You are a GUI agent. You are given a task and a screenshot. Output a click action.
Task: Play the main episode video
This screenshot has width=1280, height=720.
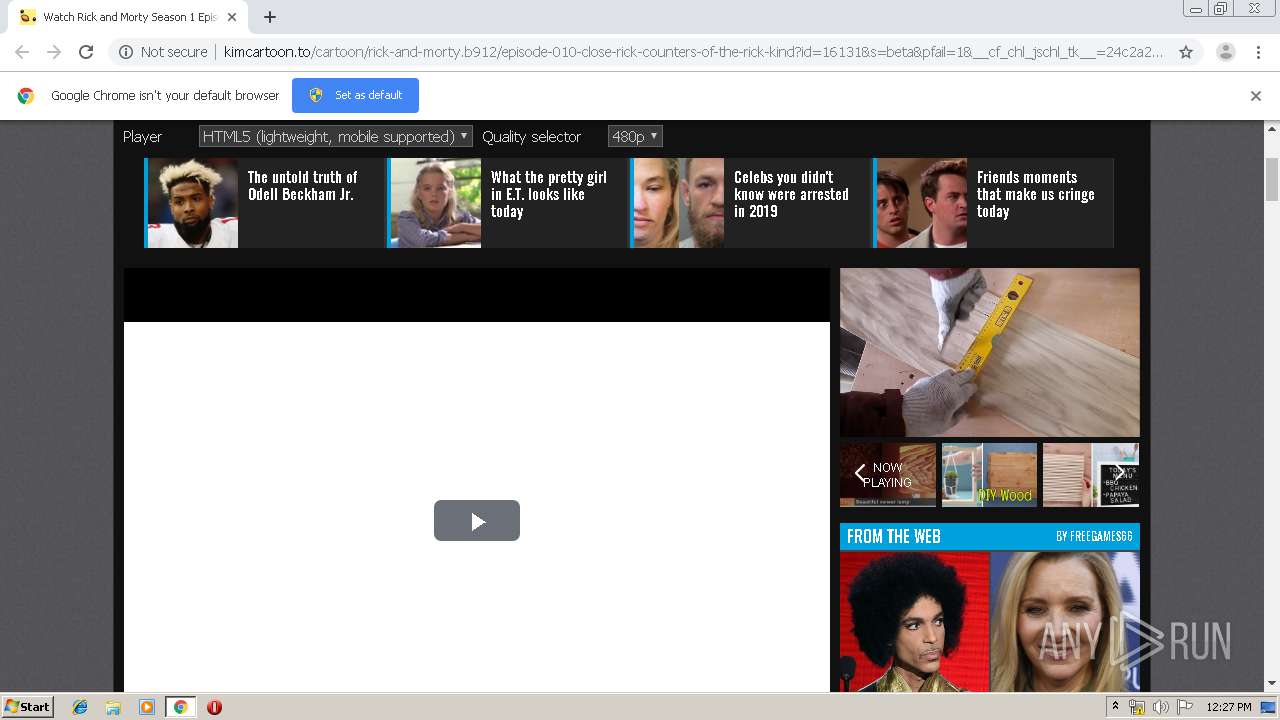tap(477, 520)
